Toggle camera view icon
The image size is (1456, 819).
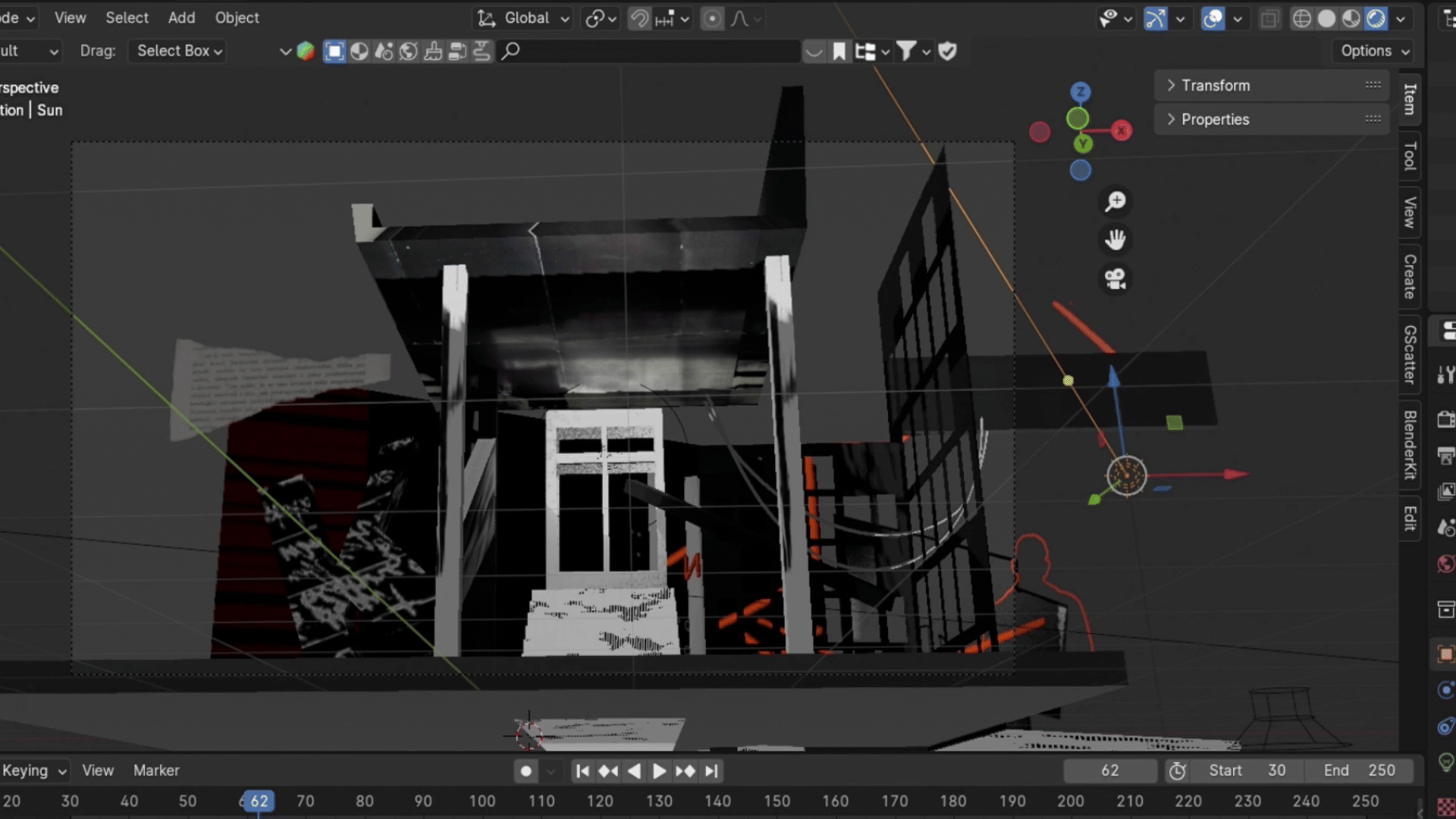click(1116, 279)
